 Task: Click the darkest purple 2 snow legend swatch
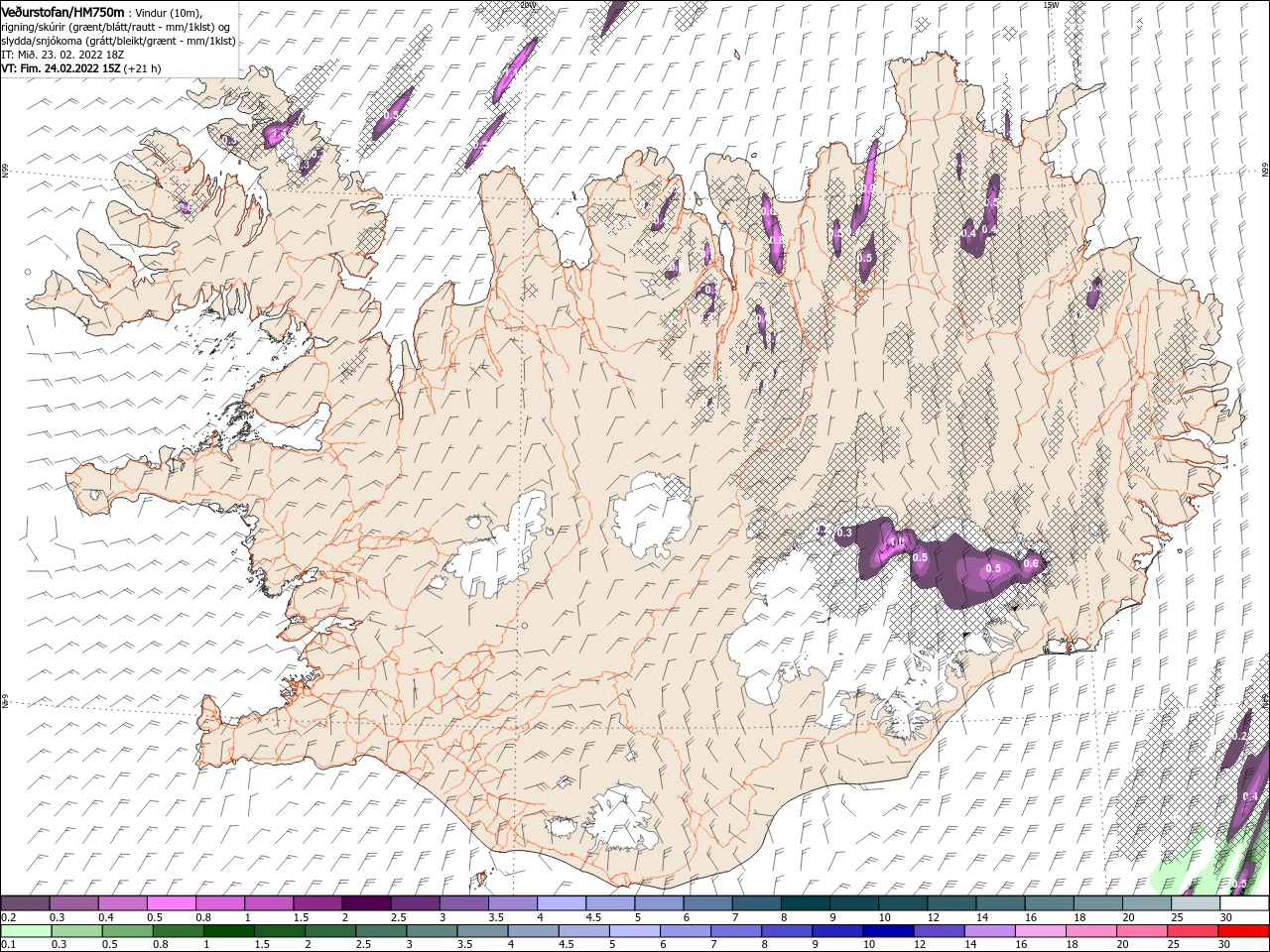(366, 903)
